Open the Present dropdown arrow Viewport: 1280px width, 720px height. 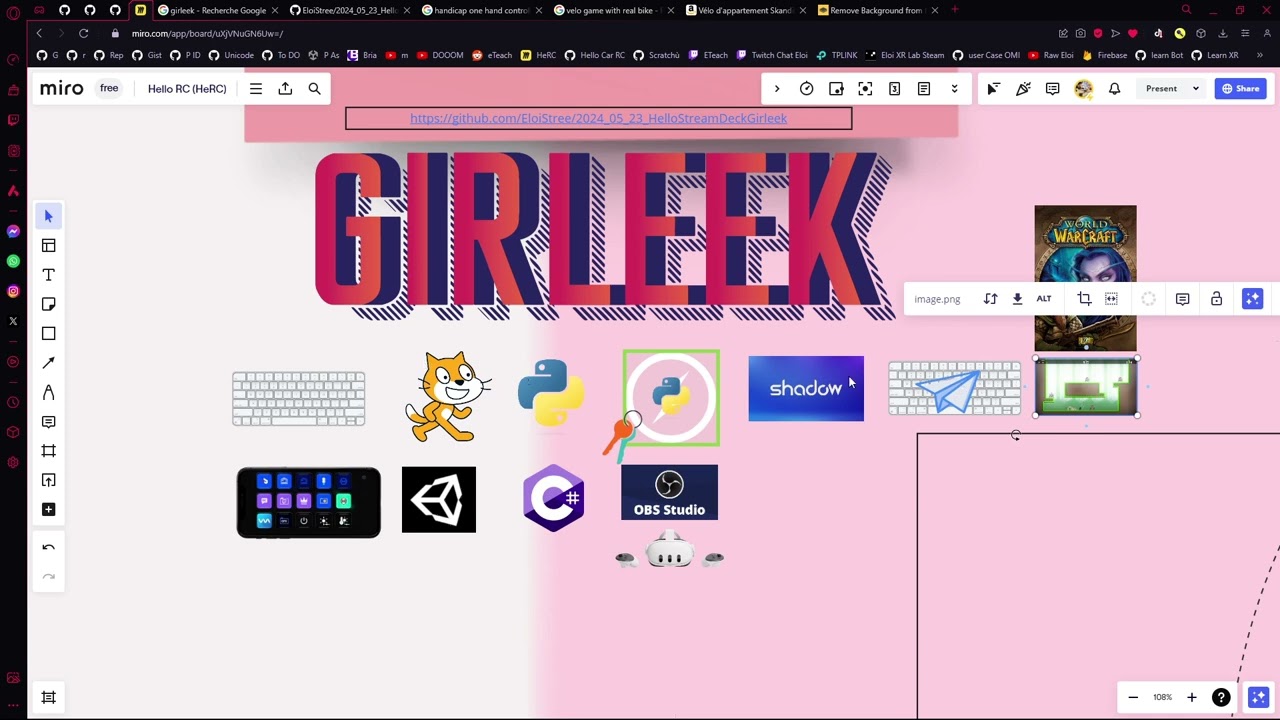click(1195, 89)
